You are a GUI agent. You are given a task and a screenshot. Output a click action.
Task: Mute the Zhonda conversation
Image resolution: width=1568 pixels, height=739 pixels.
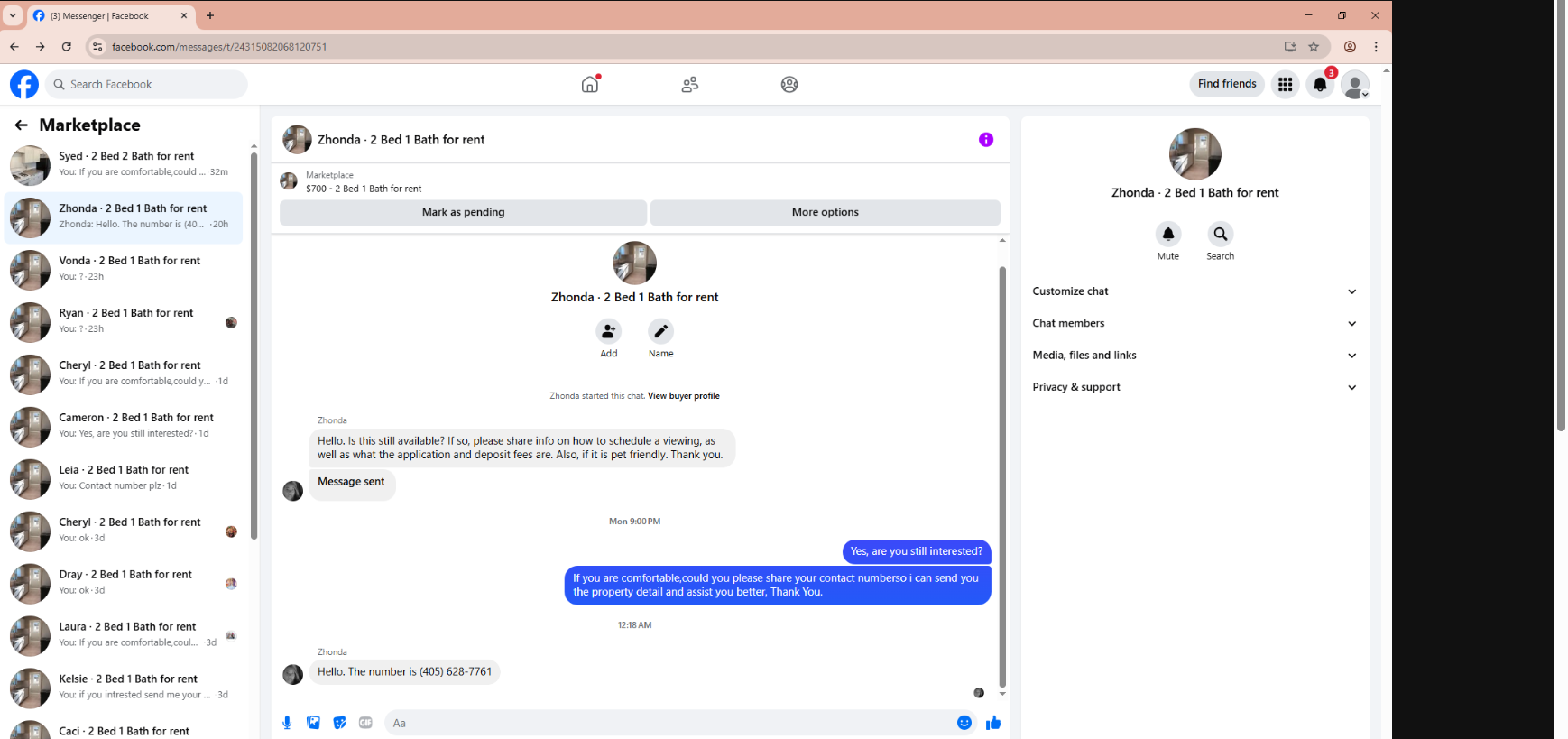[1168, 234]
